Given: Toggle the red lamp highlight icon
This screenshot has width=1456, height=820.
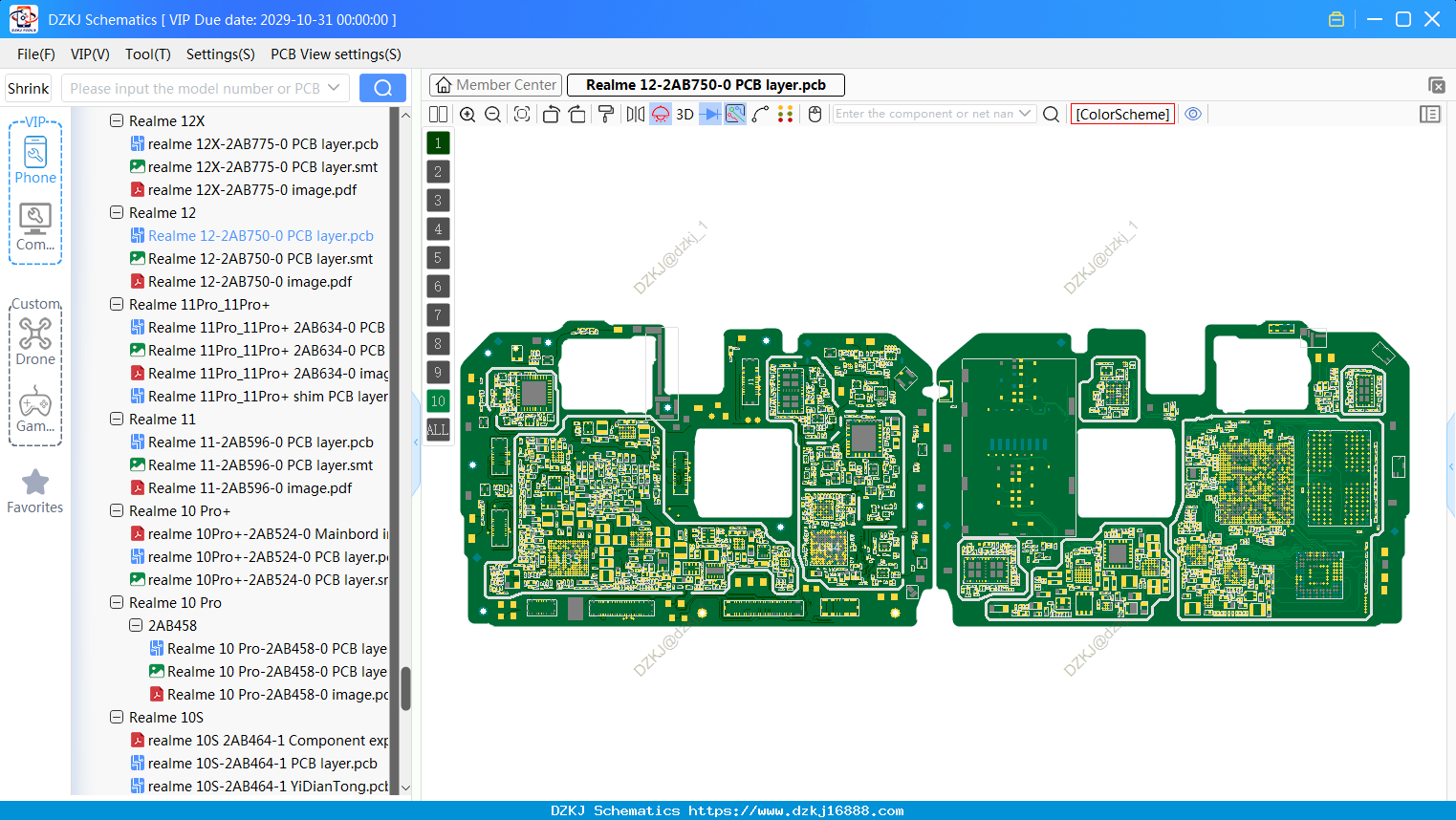Looking at the screenshot, I should (661, 114).
